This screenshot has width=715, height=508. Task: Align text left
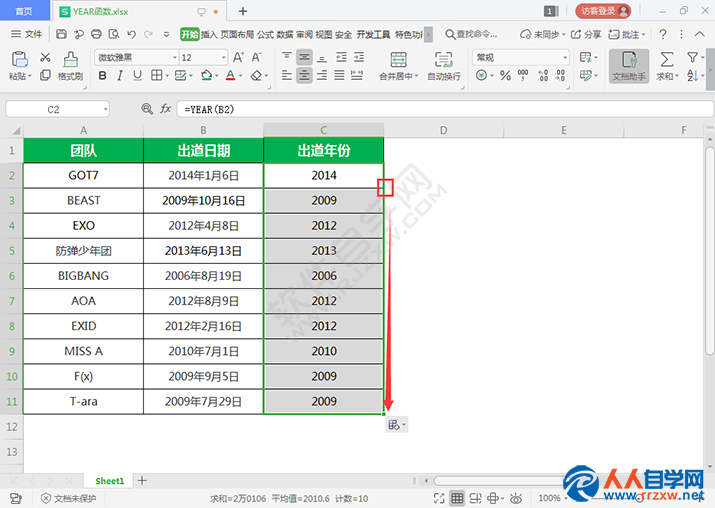[286, 75]
